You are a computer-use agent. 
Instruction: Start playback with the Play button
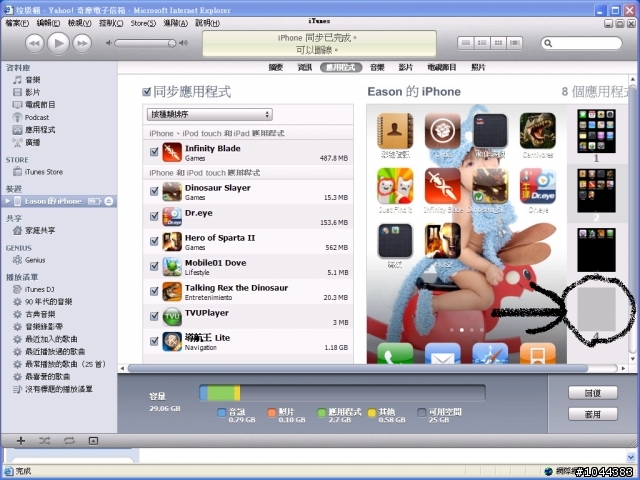pyautogui.click(x=58, y=42)
